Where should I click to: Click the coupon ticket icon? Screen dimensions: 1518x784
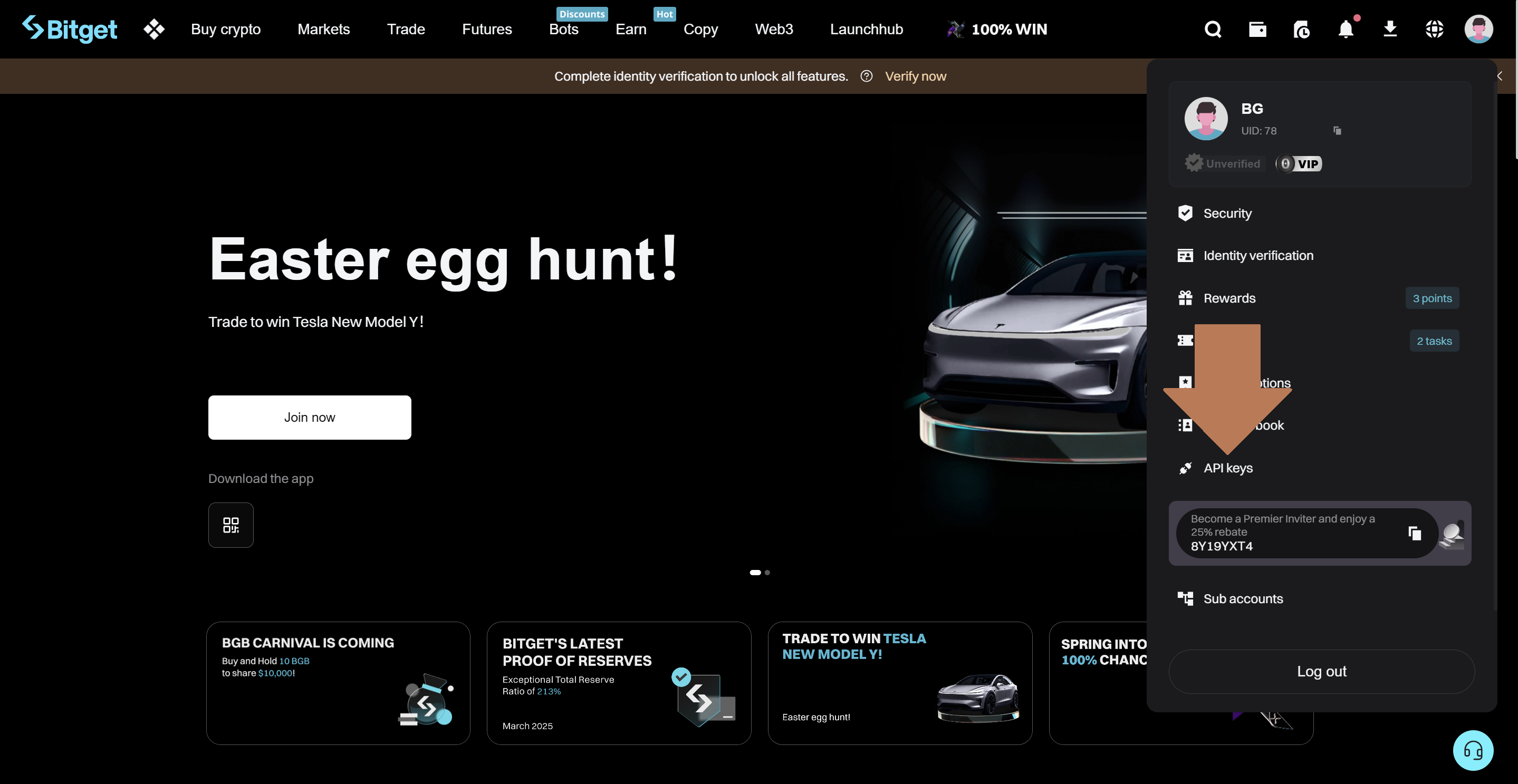[x=1185, y=341]
